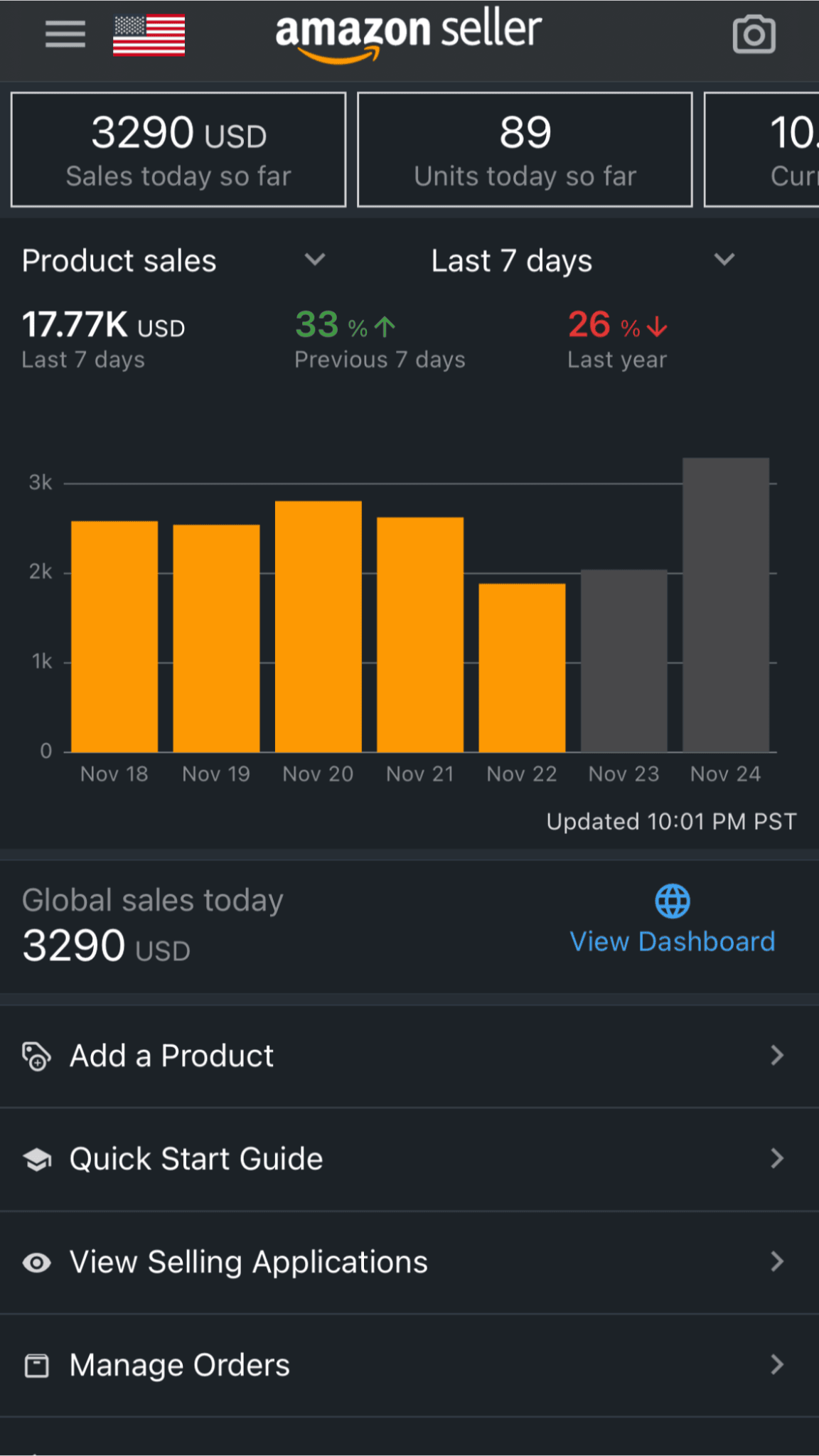
Task: Expand the Add a Product chevron
Action: coord(777,1056)
